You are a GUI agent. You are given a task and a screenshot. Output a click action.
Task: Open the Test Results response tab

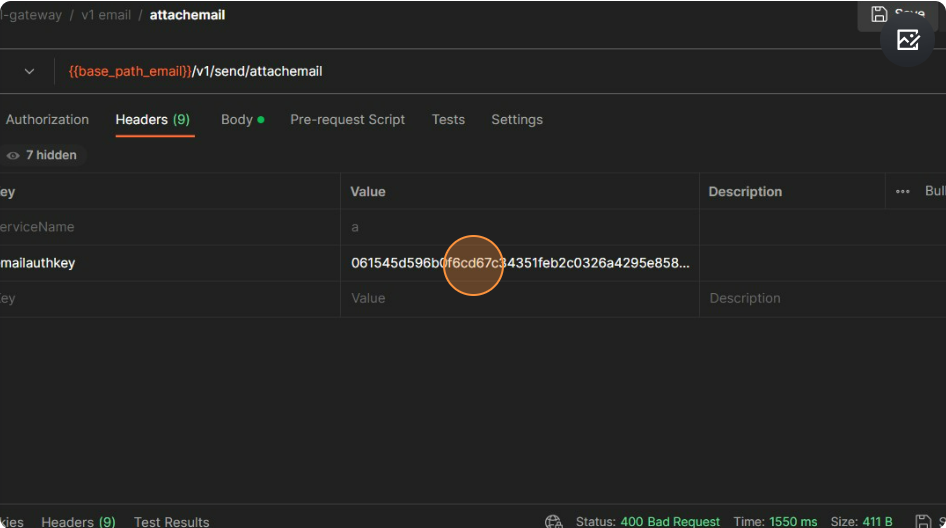[x=171, y=521]
